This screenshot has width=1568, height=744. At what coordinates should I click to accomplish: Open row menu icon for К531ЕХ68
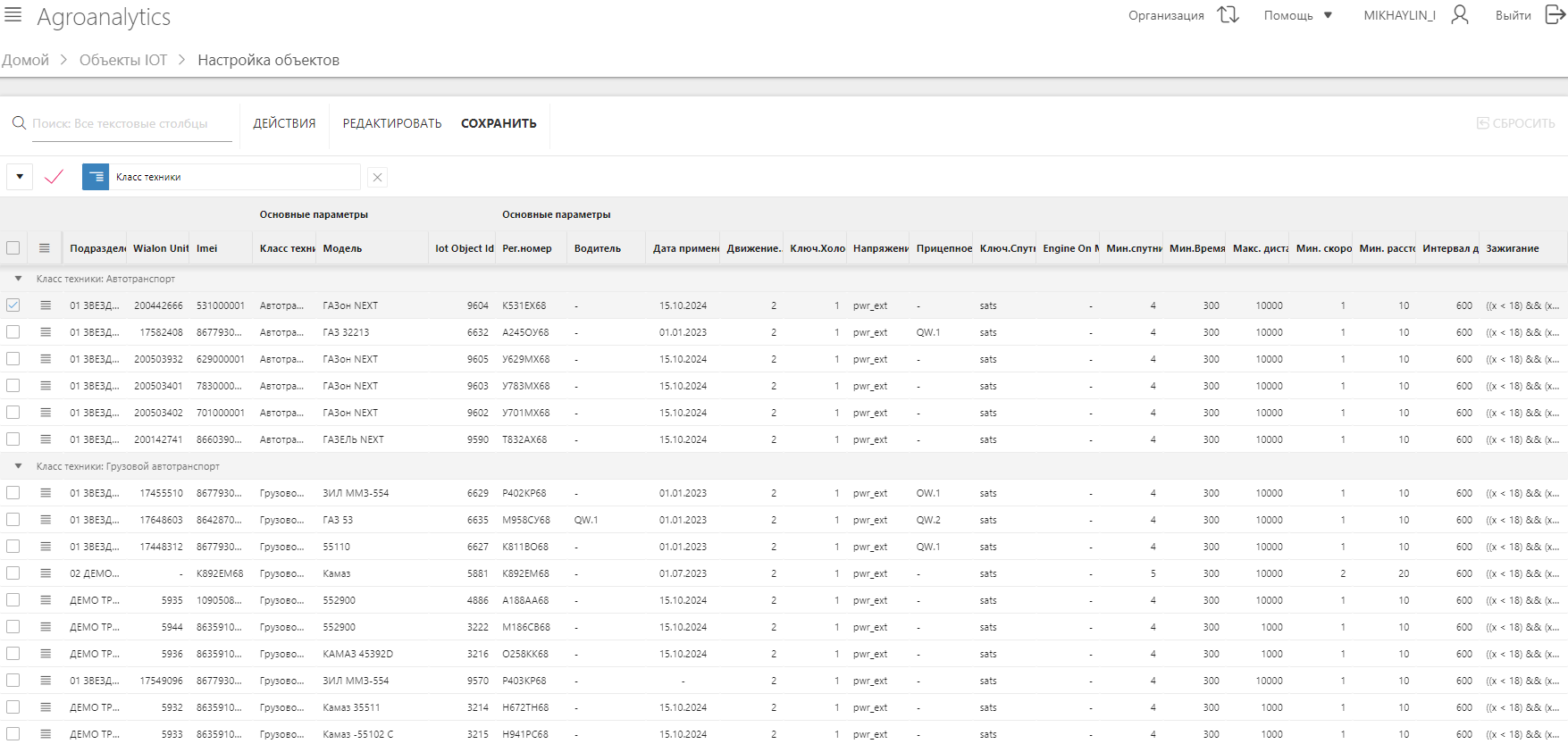46,305
